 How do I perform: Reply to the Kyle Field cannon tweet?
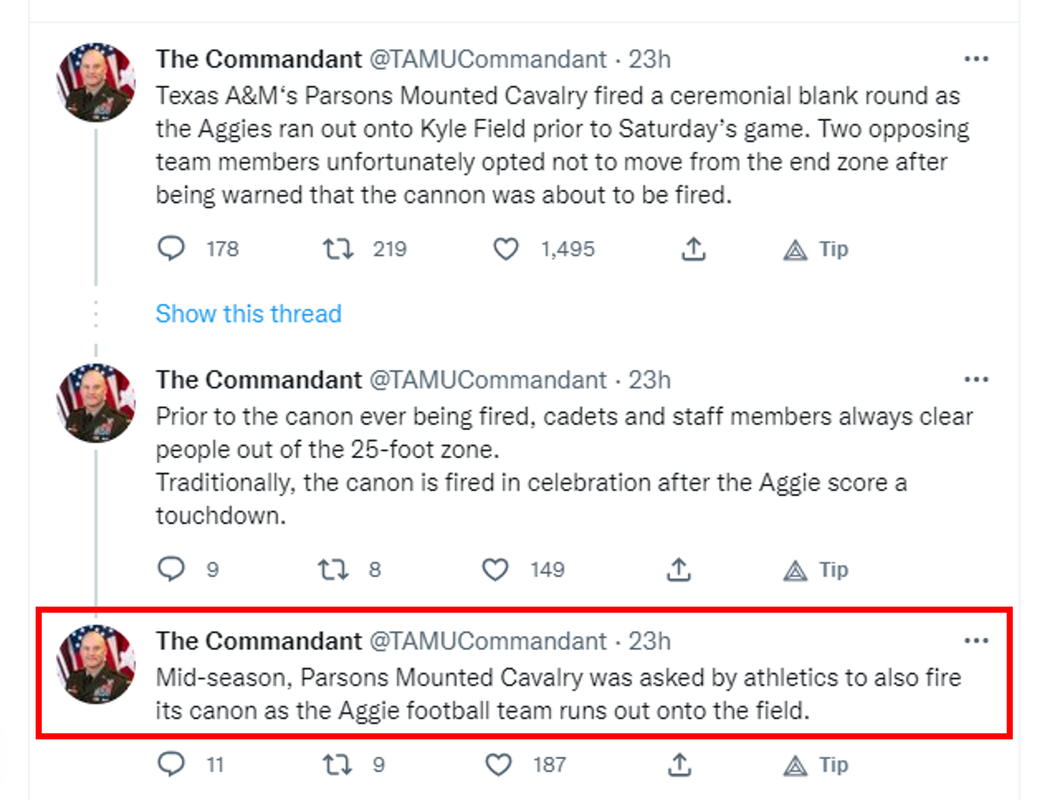point(172,249)
